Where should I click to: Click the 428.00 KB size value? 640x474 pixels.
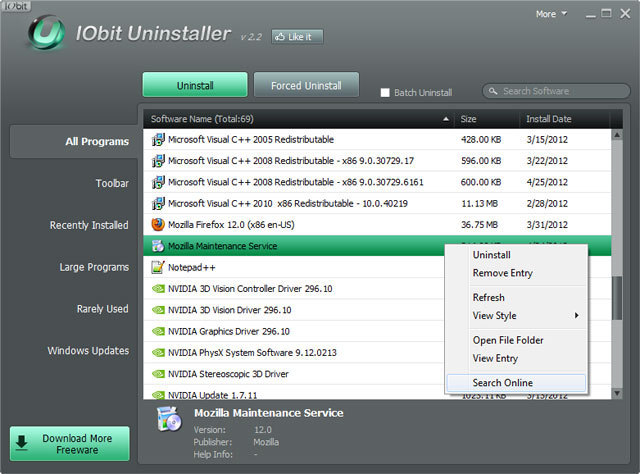click(x=481, y=140)
